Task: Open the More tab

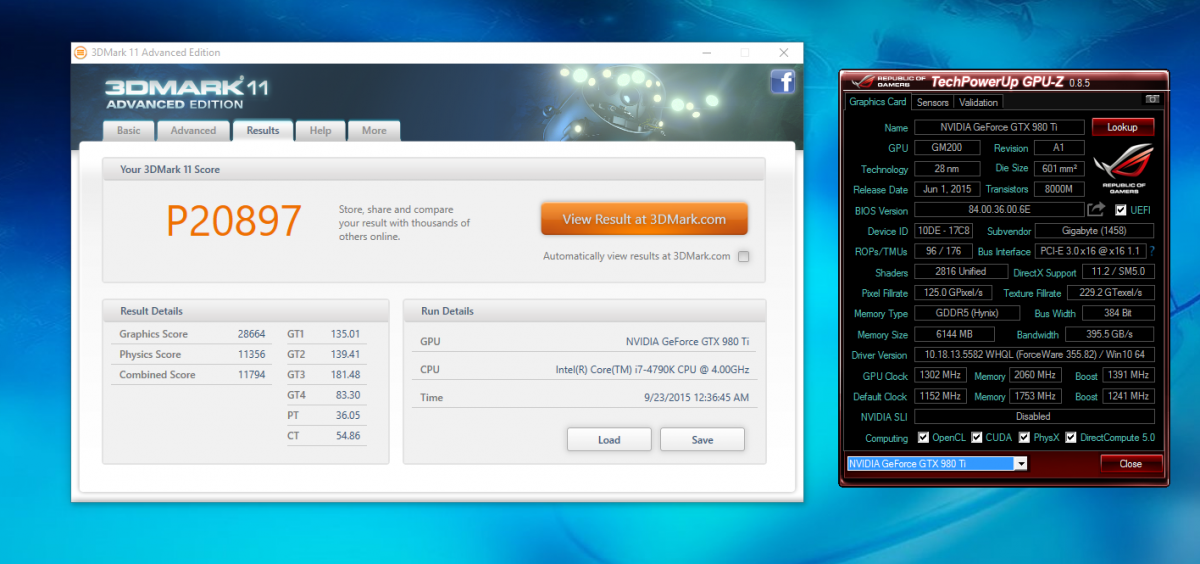Action: pos(374,130)
